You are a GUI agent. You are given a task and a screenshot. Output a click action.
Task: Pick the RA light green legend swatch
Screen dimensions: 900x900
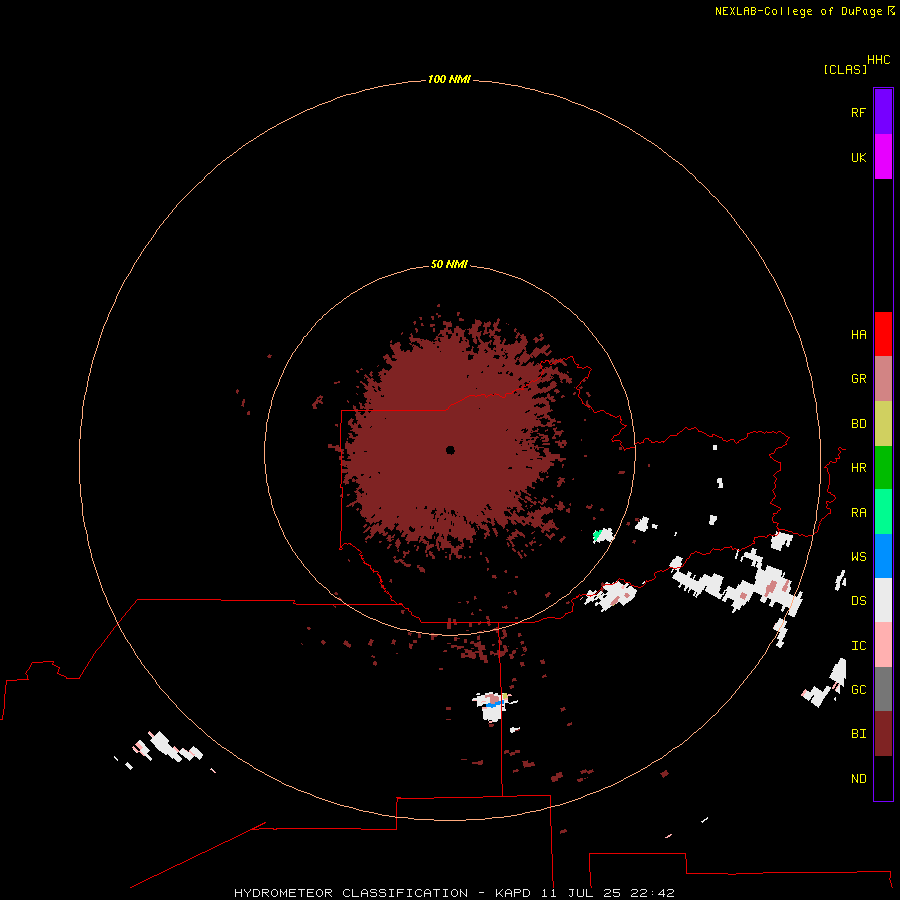pos(883,512)
